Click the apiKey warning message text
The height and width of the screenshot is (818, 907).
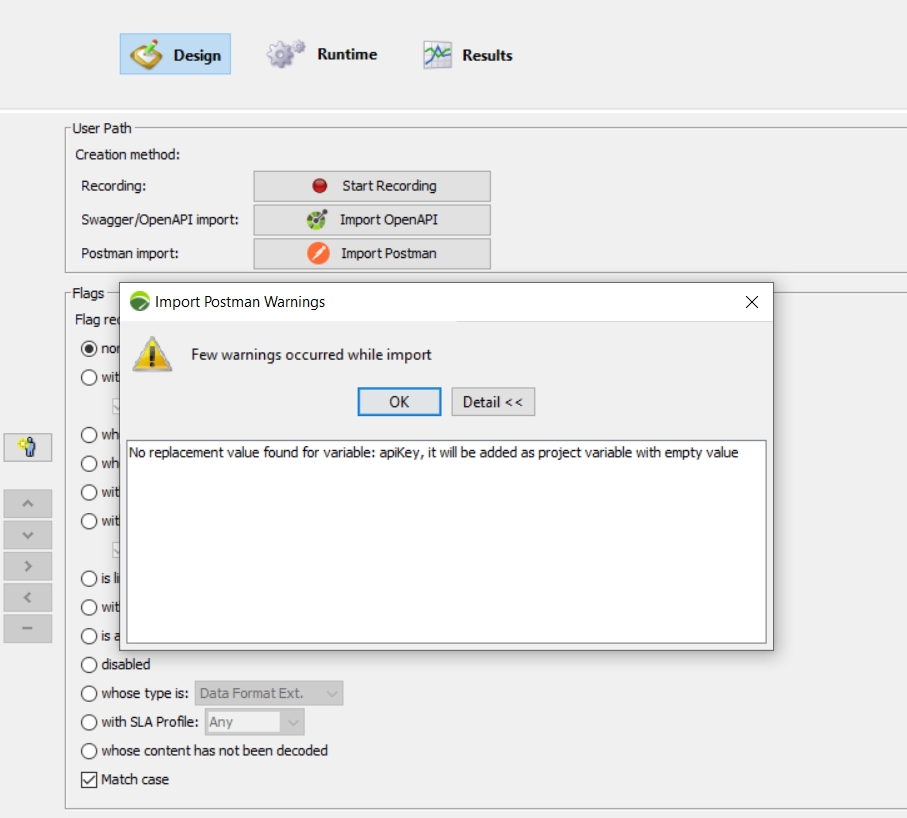tap(433, 452)
